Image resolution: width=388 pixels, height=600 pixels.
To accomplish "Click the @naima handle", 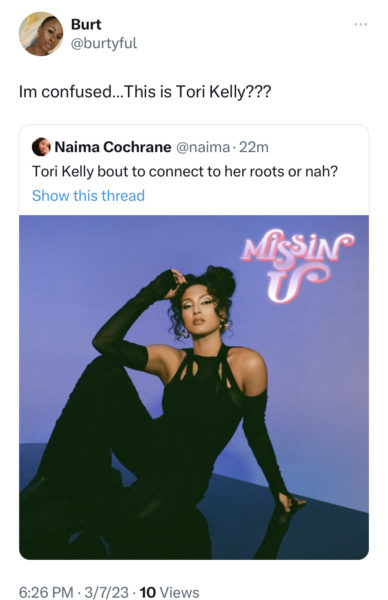I will pyautogui.click(x=203, y=147).
